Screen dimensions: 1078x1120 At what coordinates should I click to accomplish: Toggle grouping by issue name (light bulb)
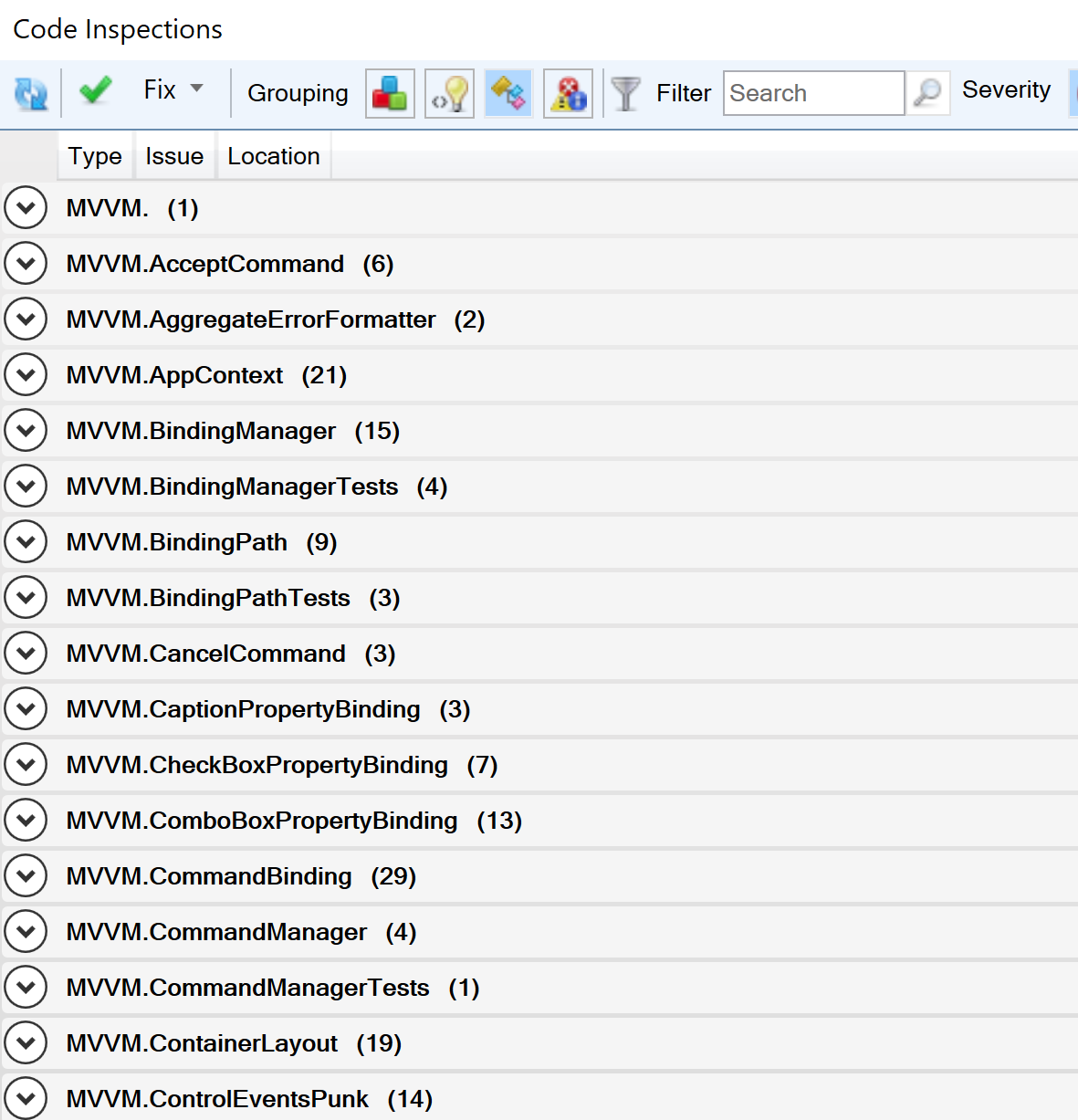coord(449,93)
